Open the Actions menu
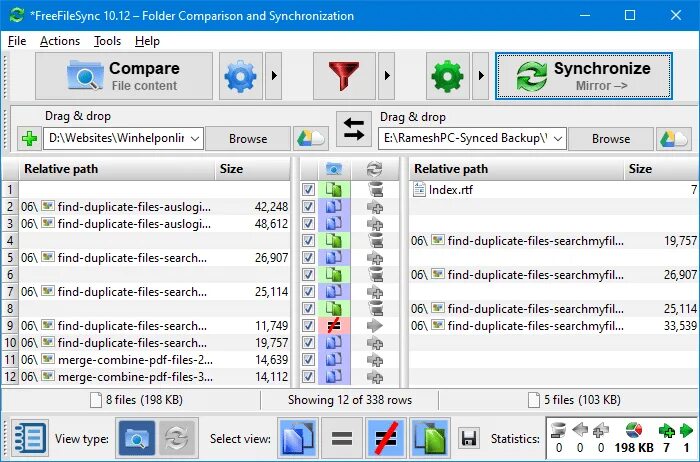The width and height of the screenshot is (700, 462). coord(60,41)
